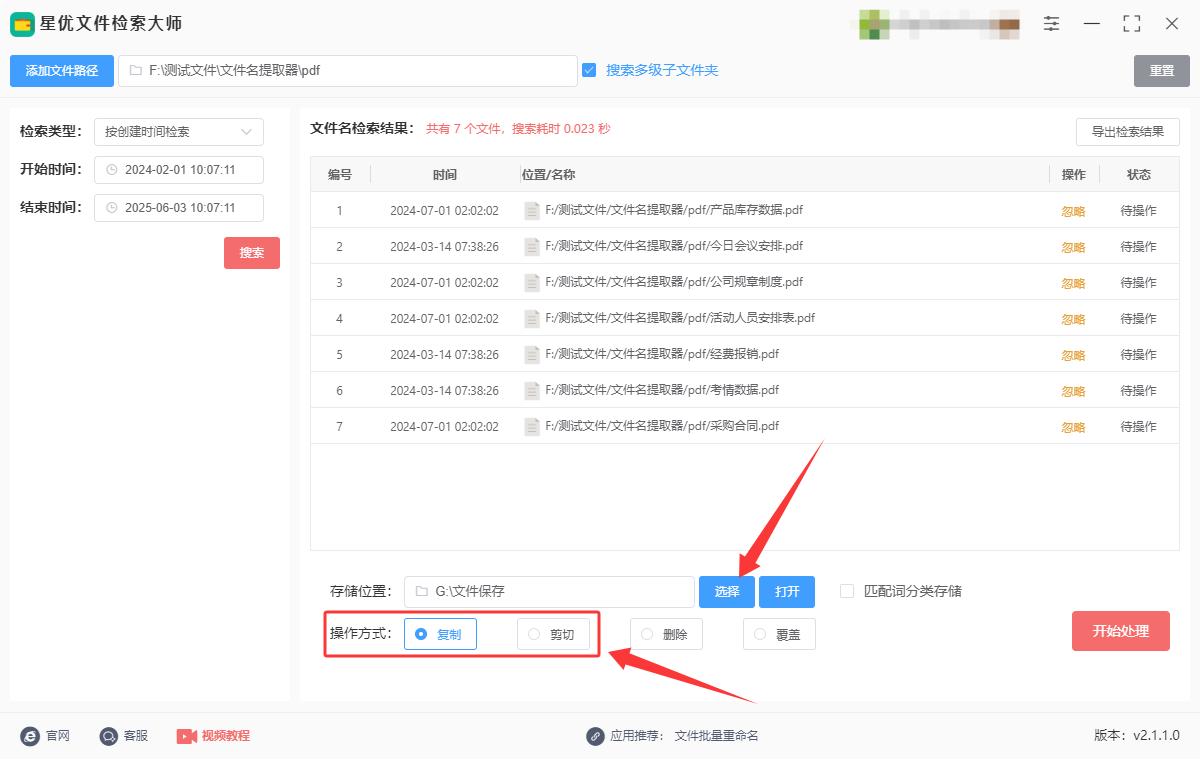Viewport: 1200px width, 760px height.
Task: Minimize the application window
Action: tap(1092, 23)
